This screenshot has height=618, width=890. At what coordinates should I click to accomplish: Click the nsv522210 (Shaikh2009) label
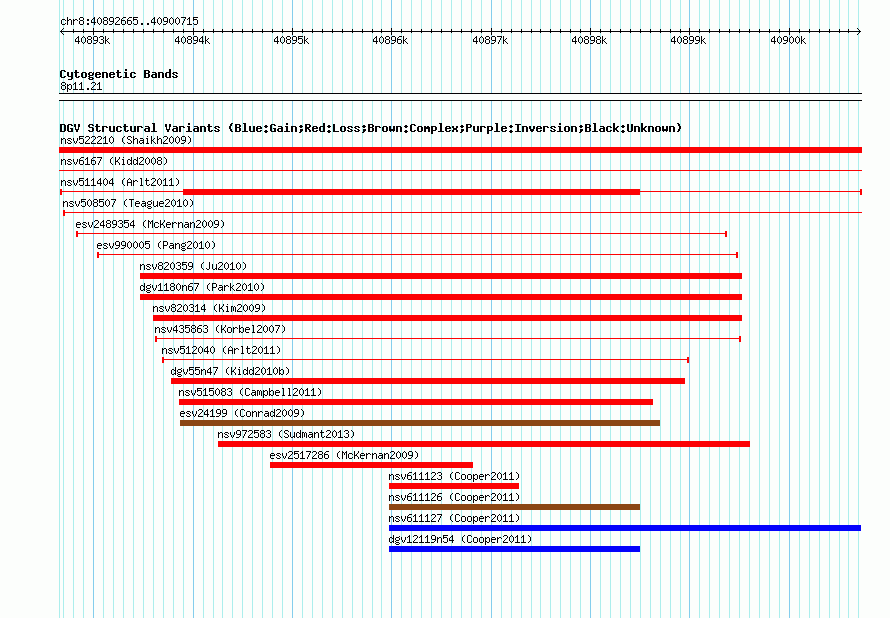click(126, 140)
